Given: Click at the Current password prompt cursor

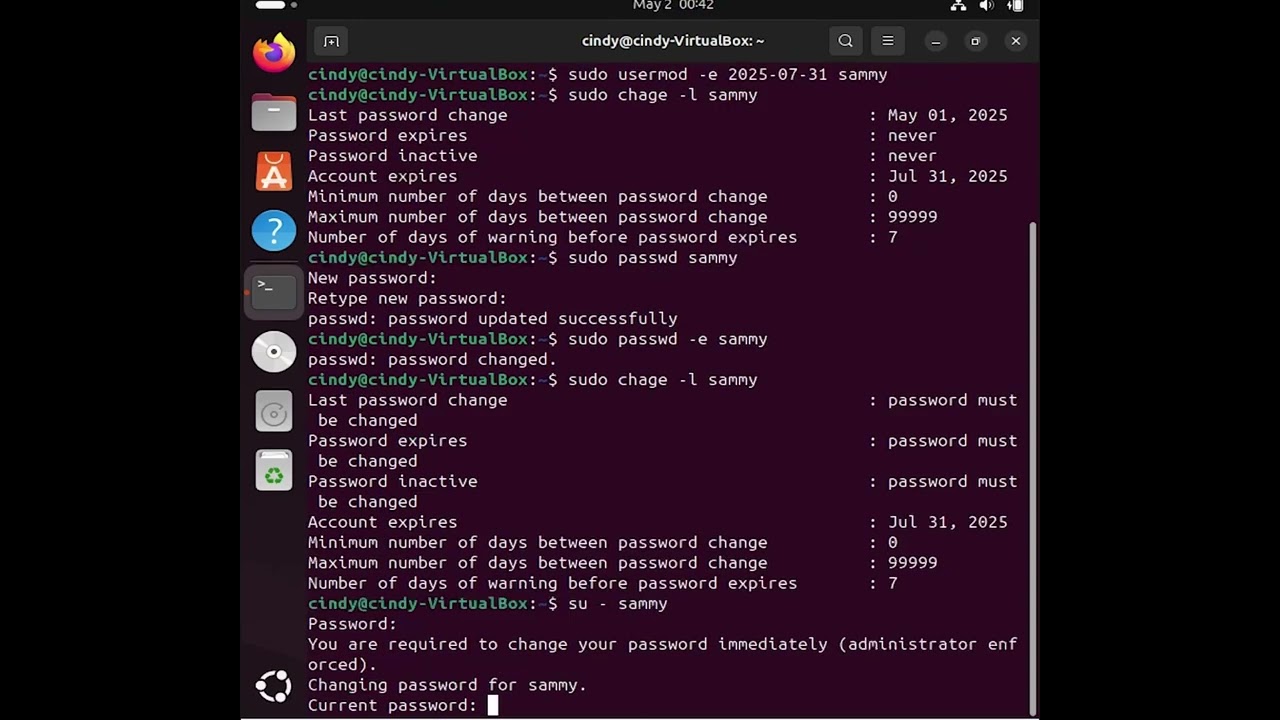Looking at the screenshot, I should tap(493, 706).
